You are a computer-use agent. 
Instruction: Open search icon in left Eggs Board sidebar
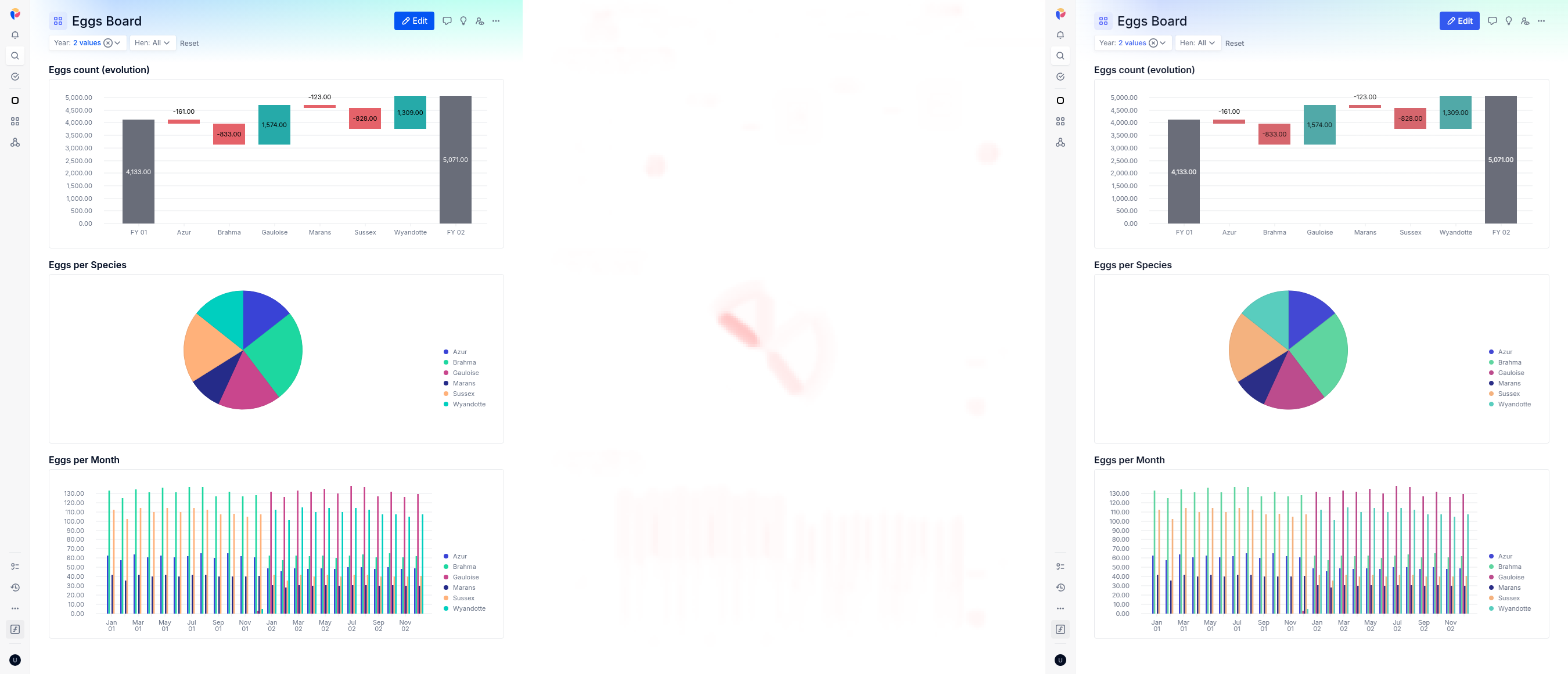click(15, 55)
